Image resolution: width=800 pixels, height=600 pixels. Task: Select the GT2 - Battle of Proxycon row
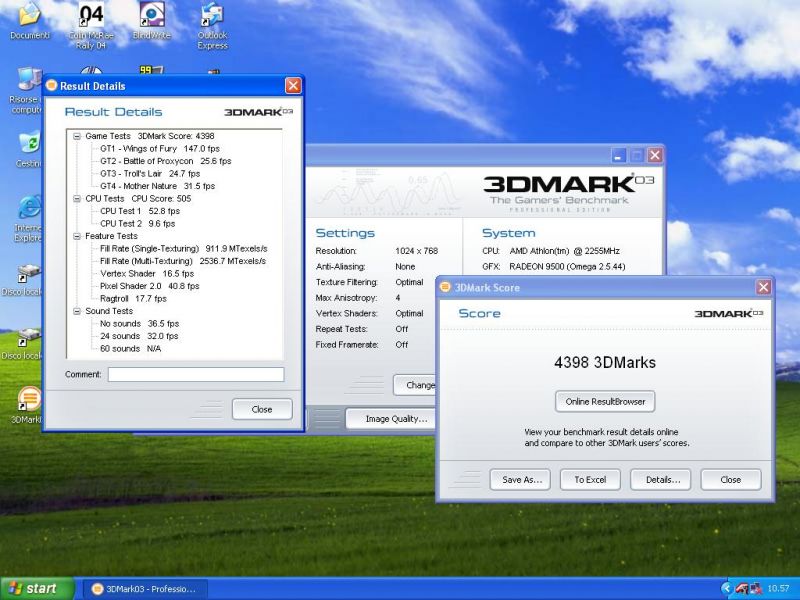tap(165, 161)
